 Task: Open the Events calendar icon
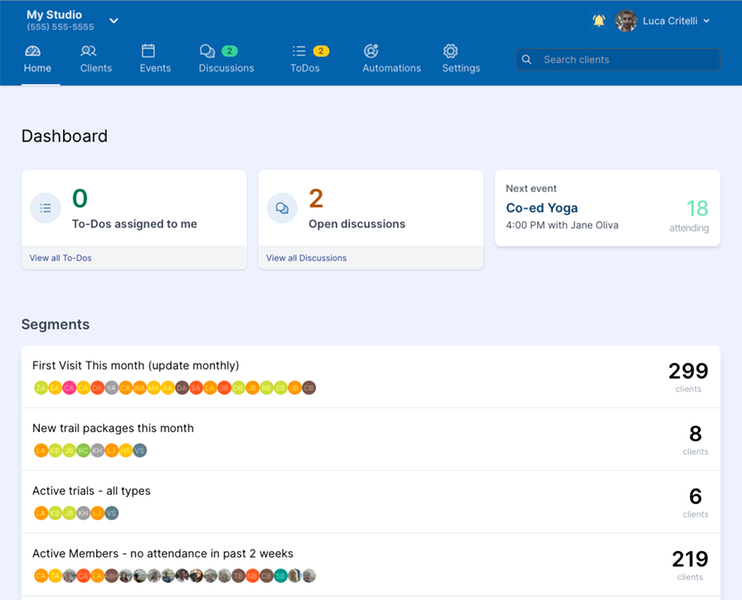[148, 51]
